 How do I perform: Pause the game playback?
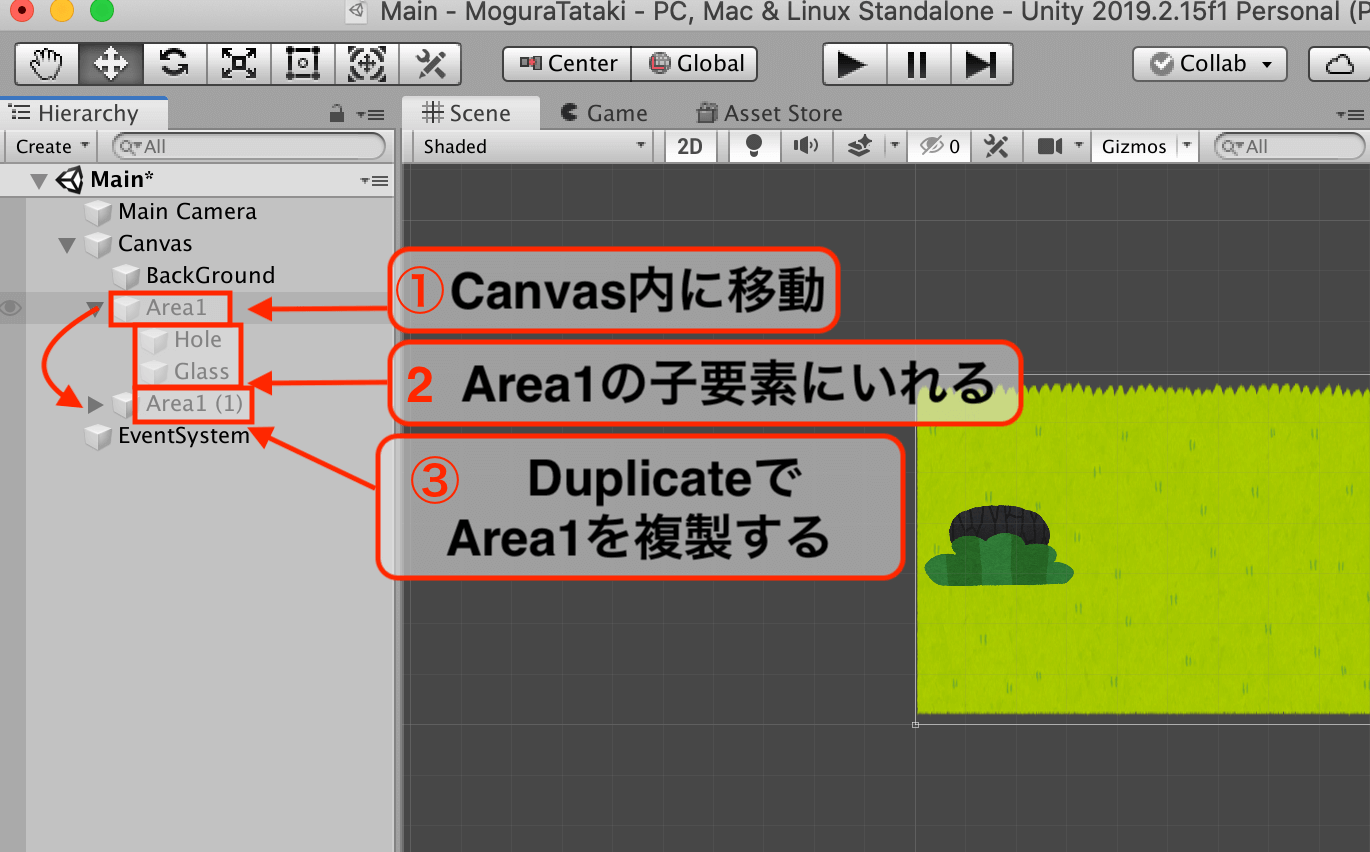pos(918,64)
